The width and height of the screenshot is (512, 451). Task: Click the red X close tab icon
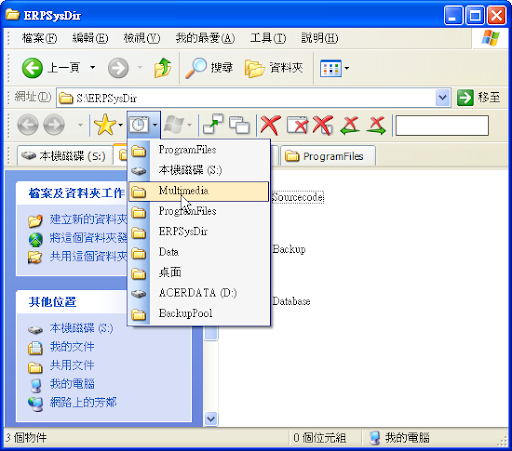(x=270, y=125)
